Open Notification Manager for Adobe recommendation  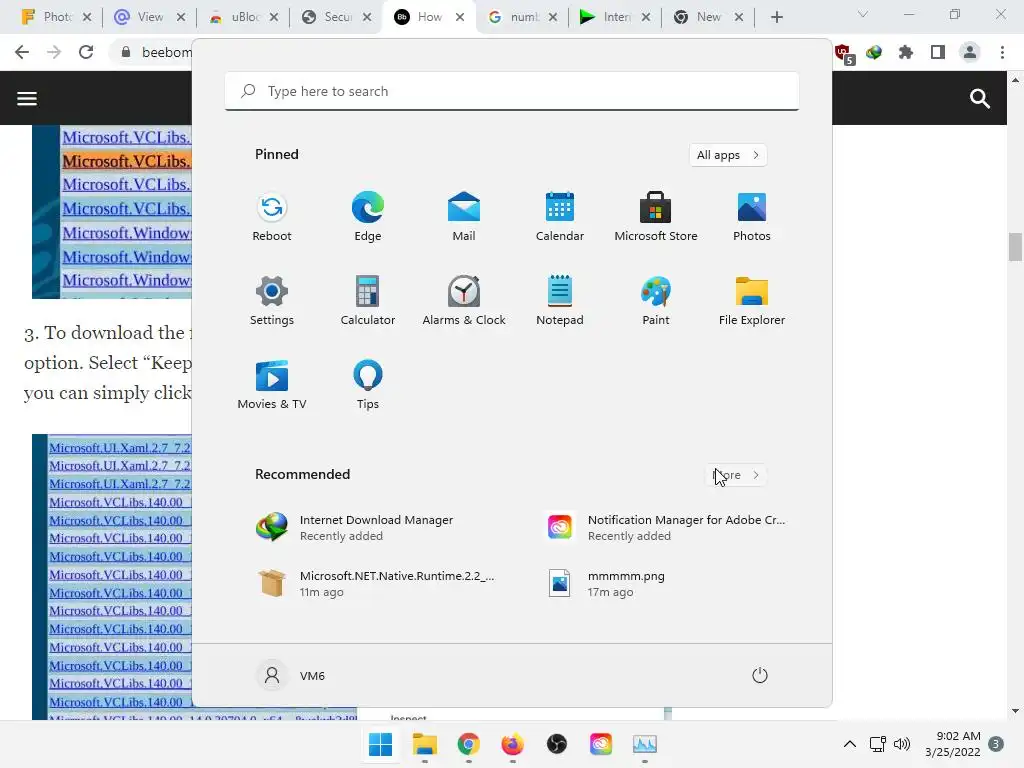point(666,528)
